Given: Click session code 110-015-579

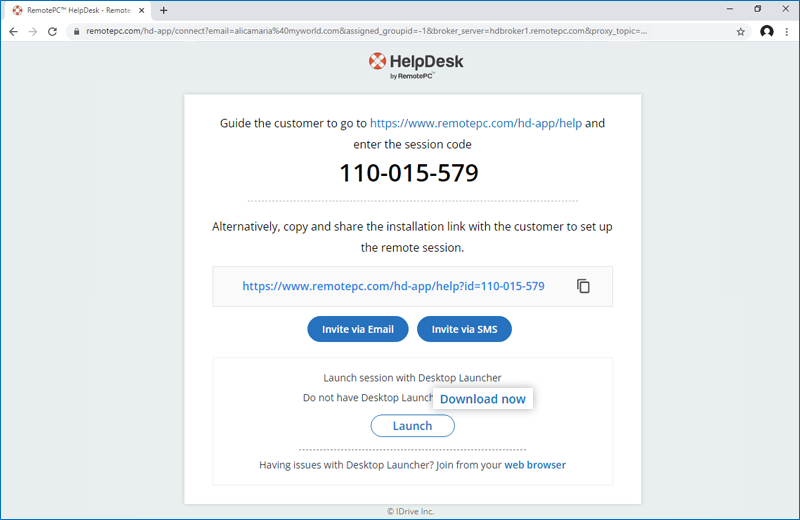Looking at the screenshot, I should (x=409, y=173).
